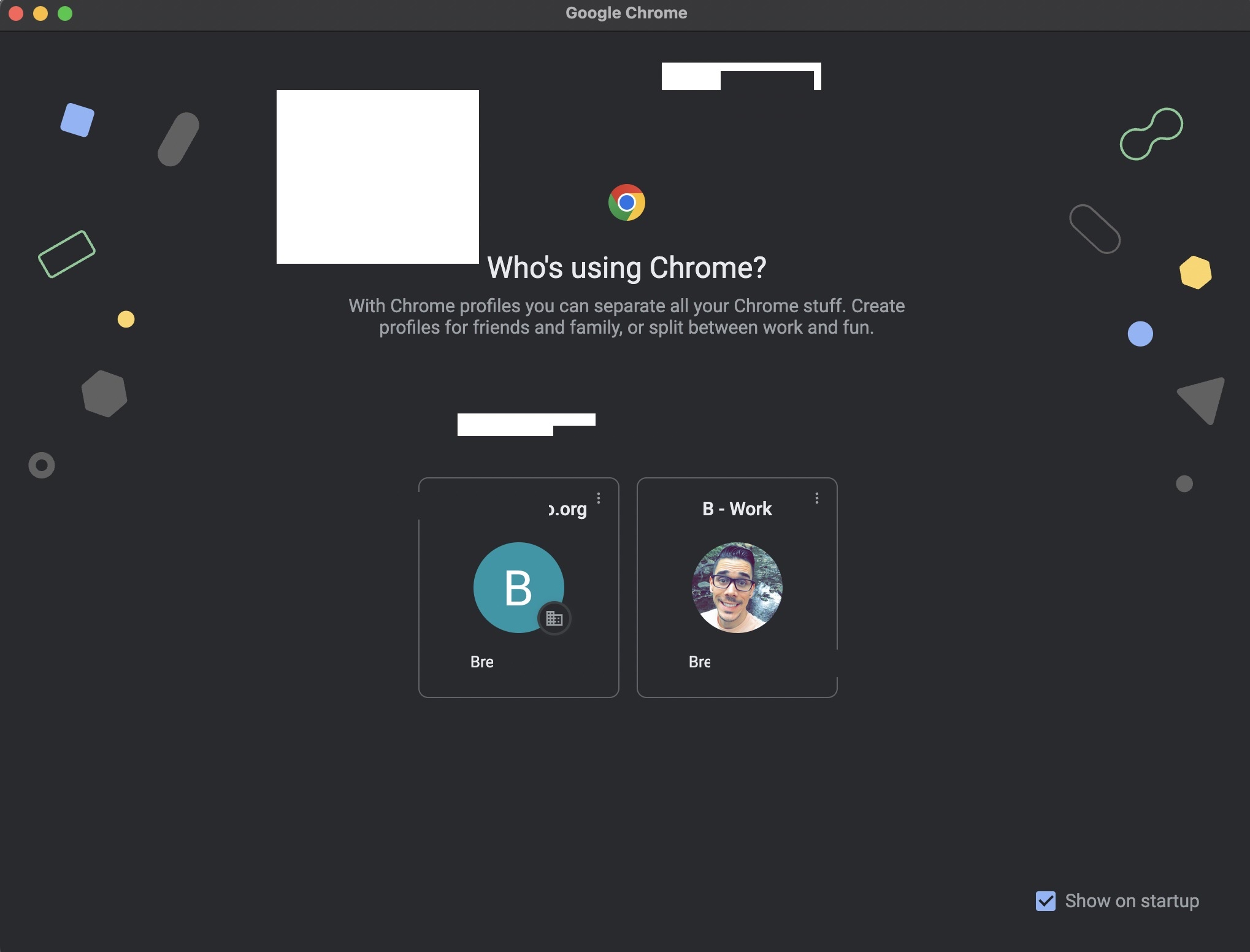Image resolution: width=1250 pixels, height=952 pixels.
Task: Click the profile photo of B - Work user
Action: pyautogui.click(x=737, y=587)
